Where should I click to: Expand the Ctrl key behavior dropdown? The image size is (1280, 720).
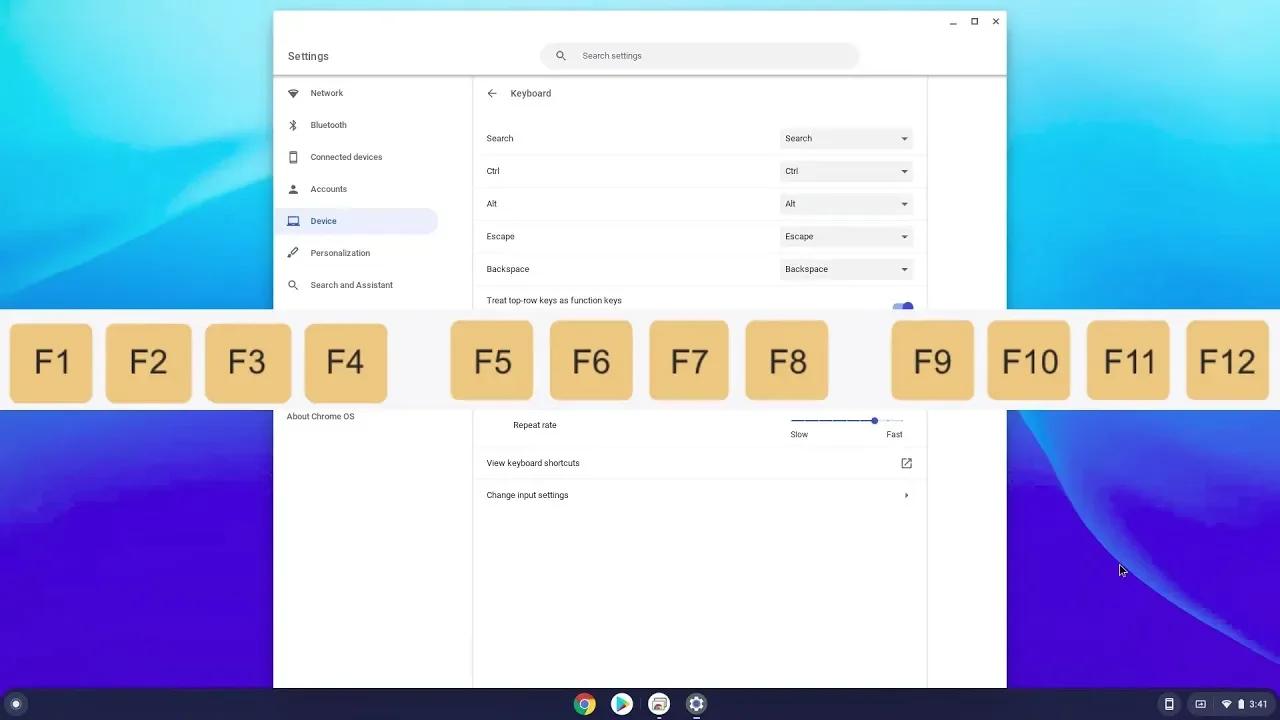click(x=845, y=171)
